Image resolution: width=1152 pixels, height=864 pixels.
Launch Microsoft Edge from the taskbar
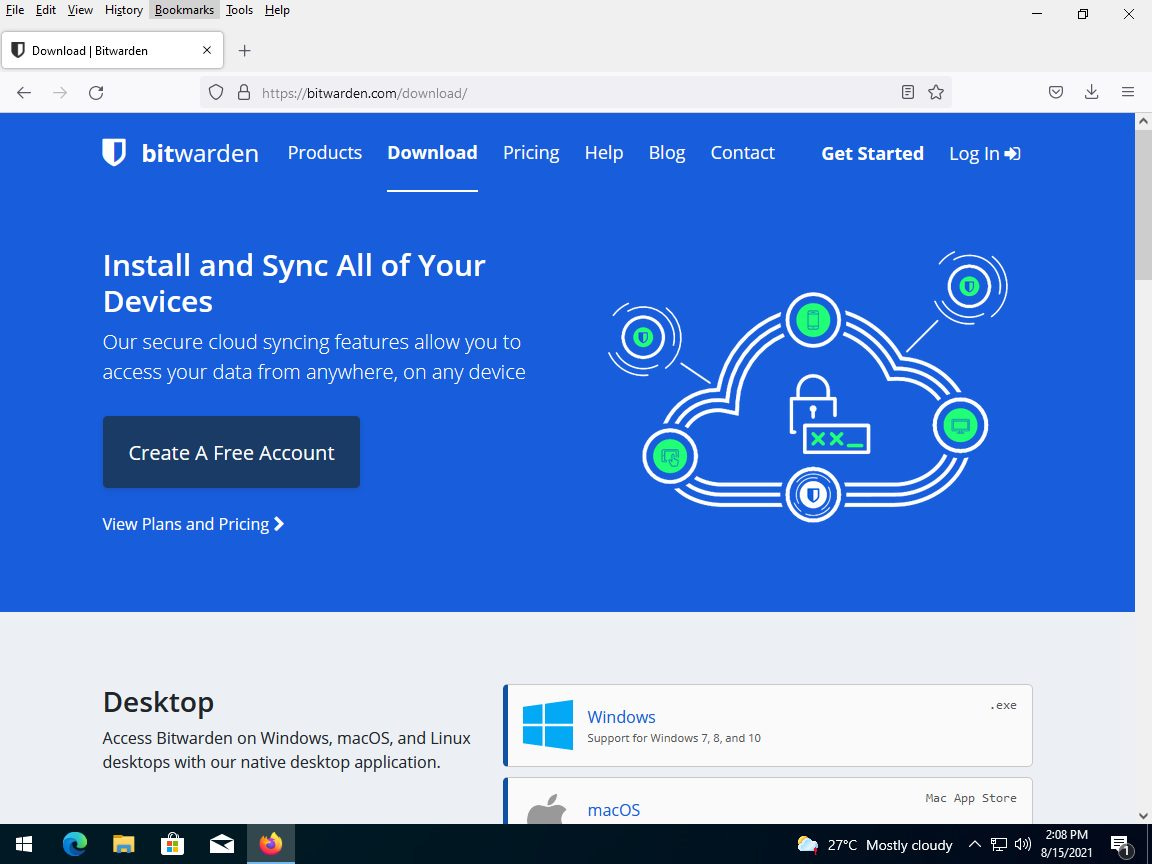[74, 844]
